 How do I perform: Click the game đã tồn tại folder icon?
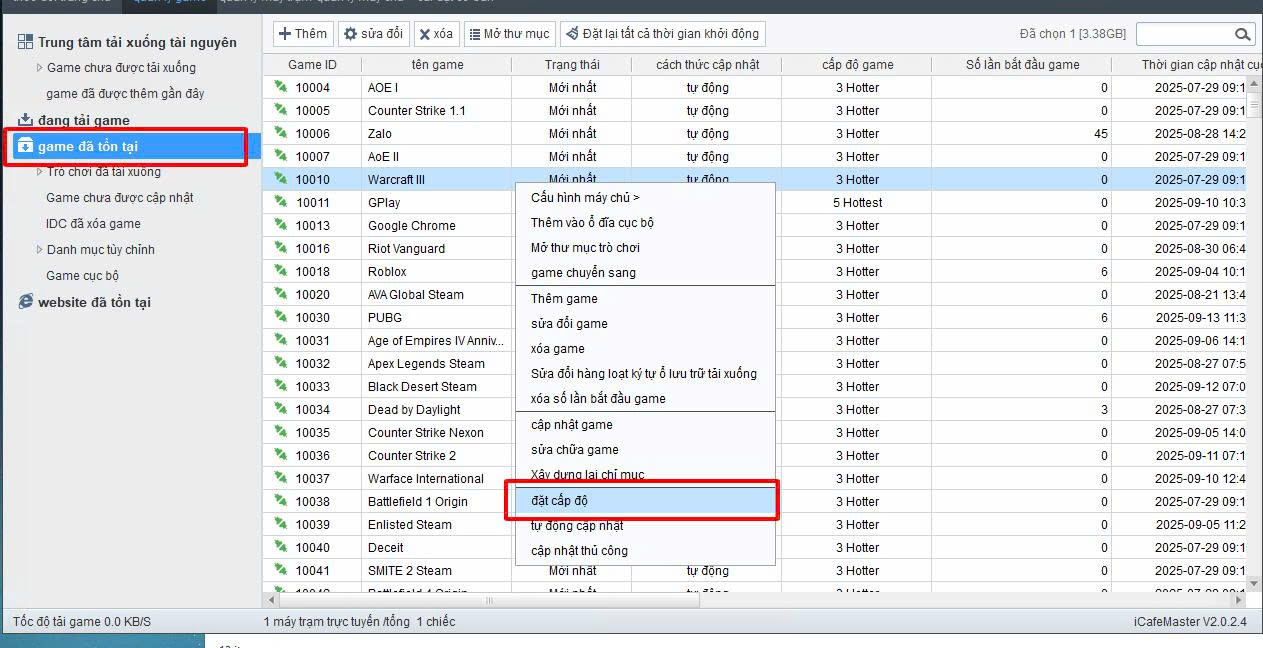click(25, 146)
